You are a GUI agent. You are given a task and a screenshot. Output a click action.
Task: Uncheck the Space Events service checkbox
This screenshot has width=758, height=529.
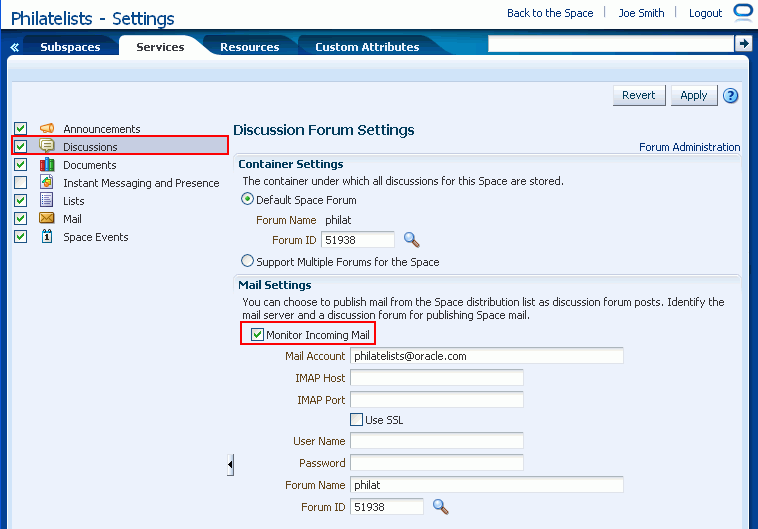pyautogui.click(x=20, y=236)
